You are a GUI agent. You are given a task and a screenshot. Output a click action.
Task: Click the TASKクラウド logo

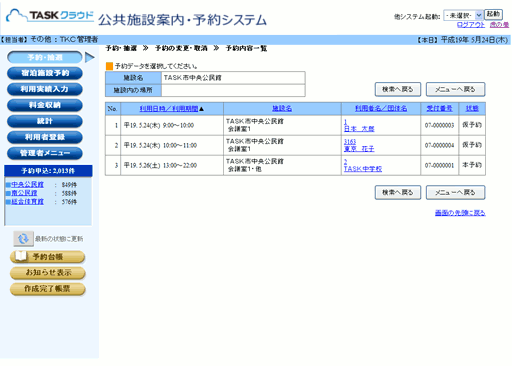[x=50, y=16]
